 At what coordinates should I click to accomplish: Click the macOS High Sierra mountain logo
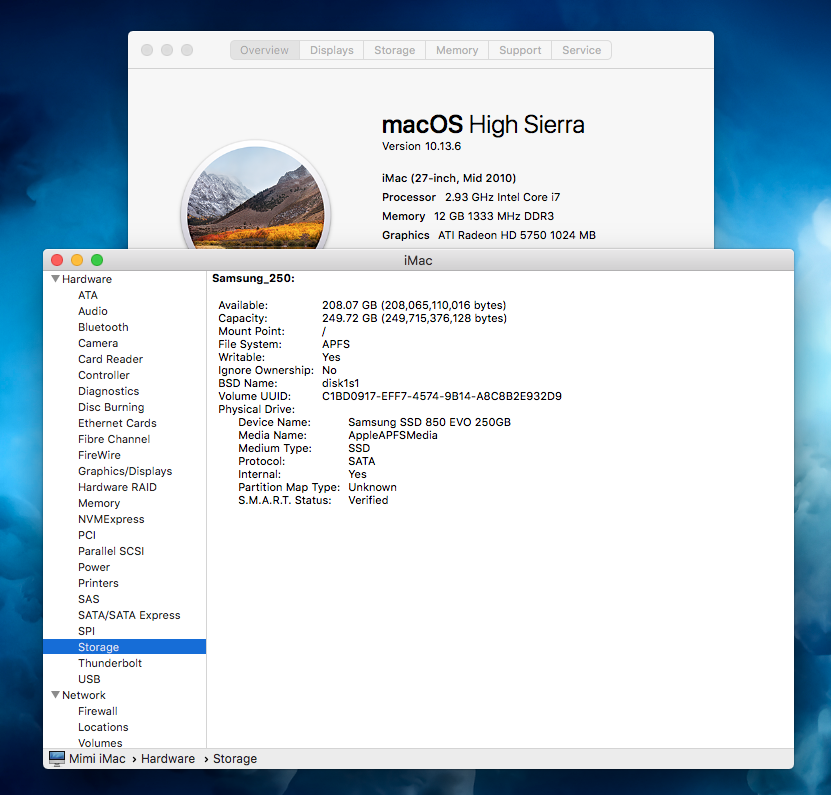255,197
